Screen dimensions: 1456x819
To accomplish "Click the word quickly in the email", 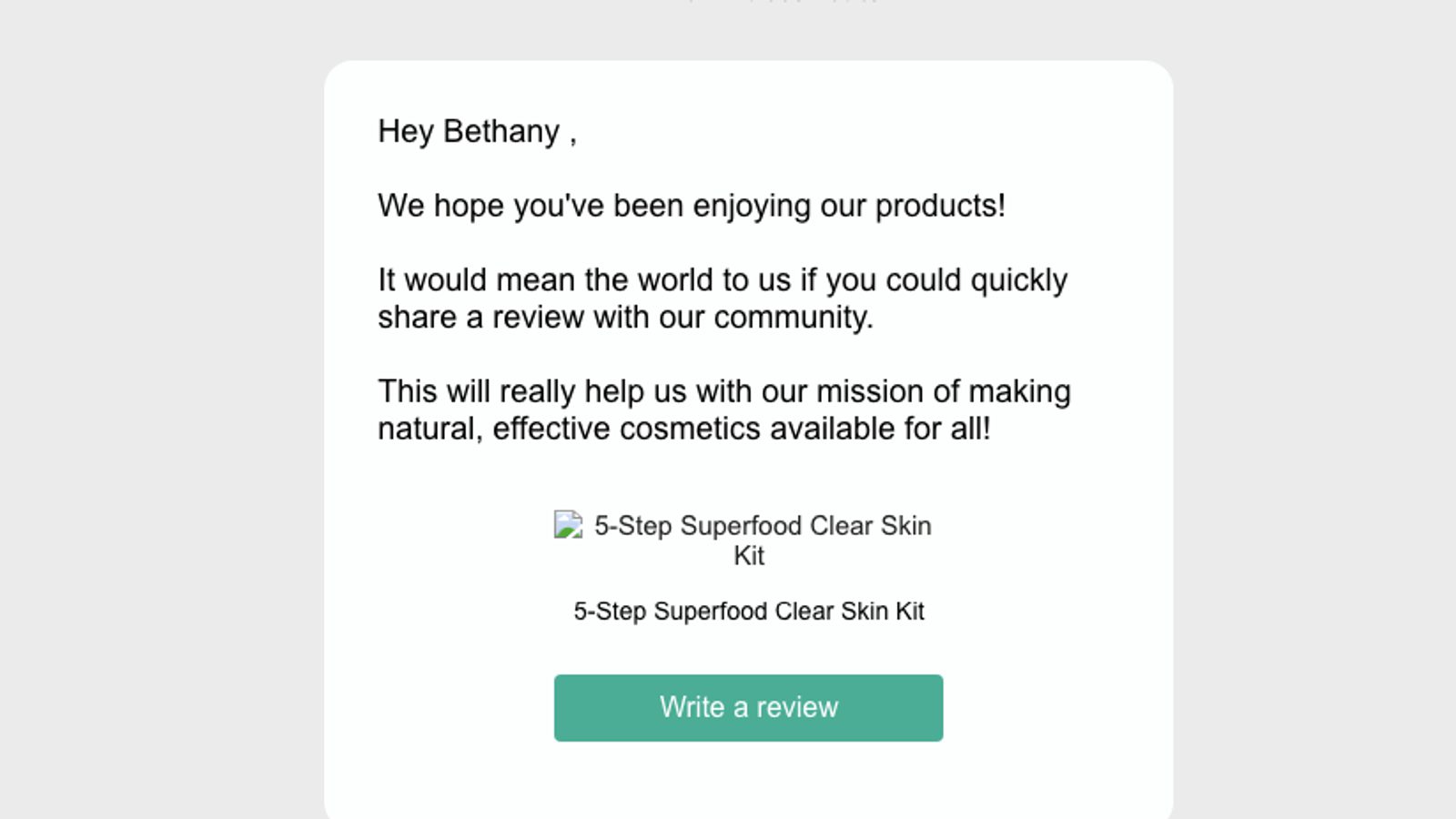I will click(x=1018, y=280).
